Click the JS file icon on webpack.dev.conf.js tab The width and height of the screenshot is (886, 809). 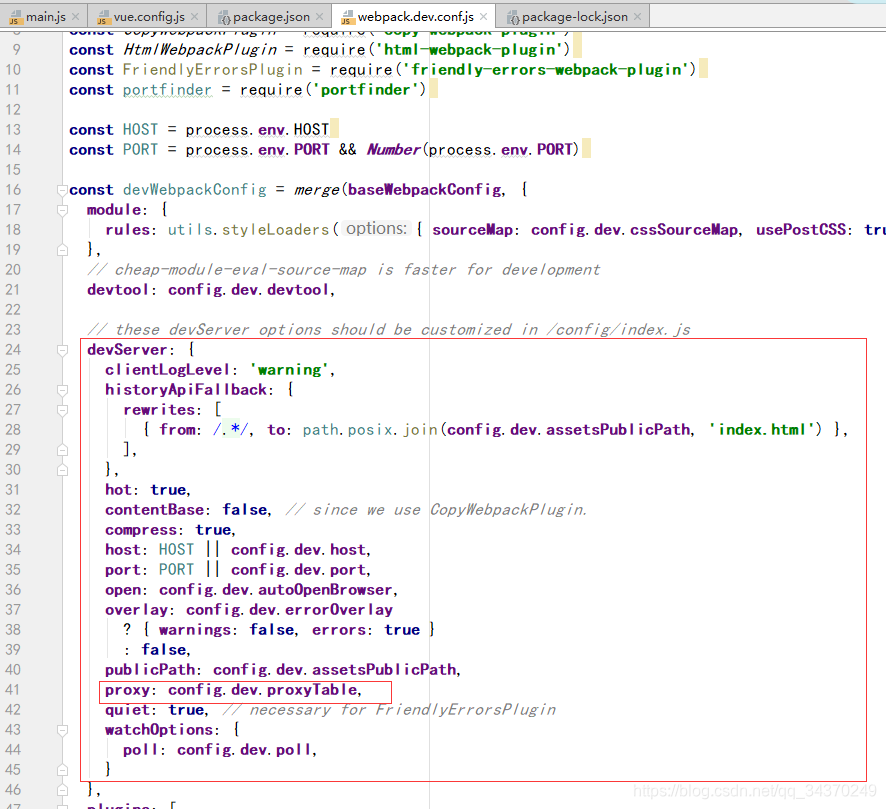tap(347, 18)
